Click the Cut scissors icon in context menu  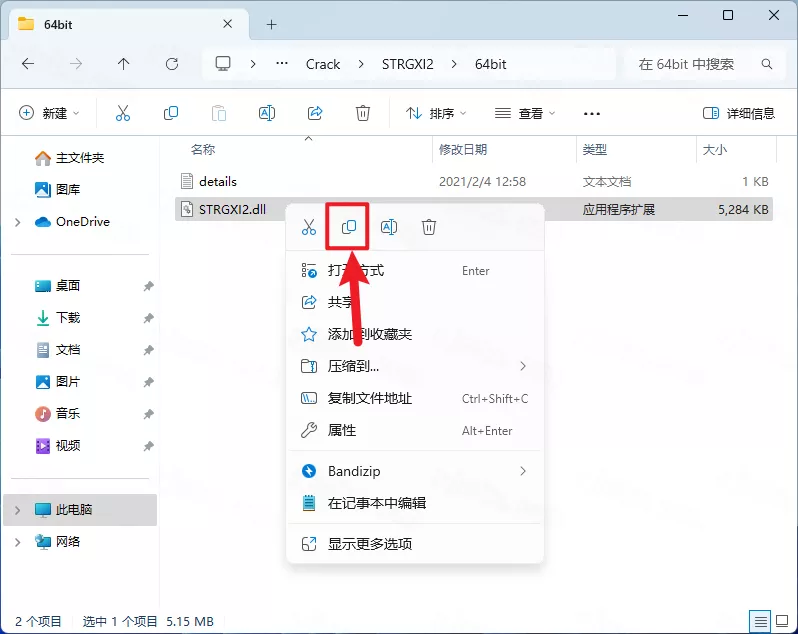point(309,227)
